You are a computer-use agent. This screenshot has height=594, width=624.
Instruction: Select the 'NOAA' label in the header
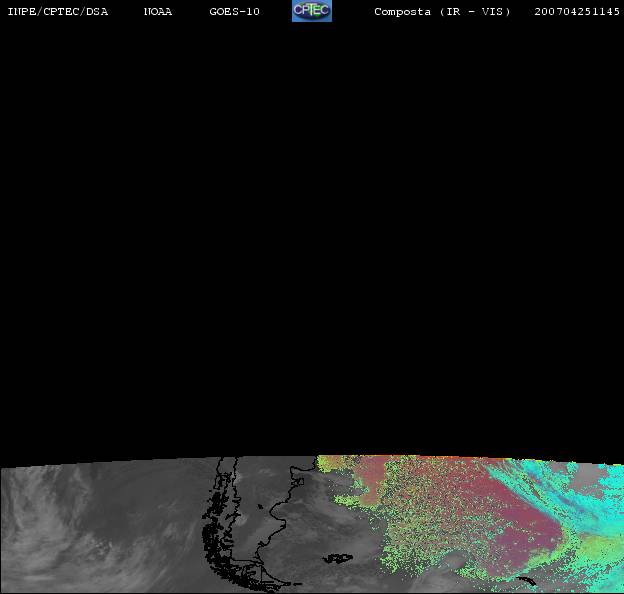[x=158, y=12]
